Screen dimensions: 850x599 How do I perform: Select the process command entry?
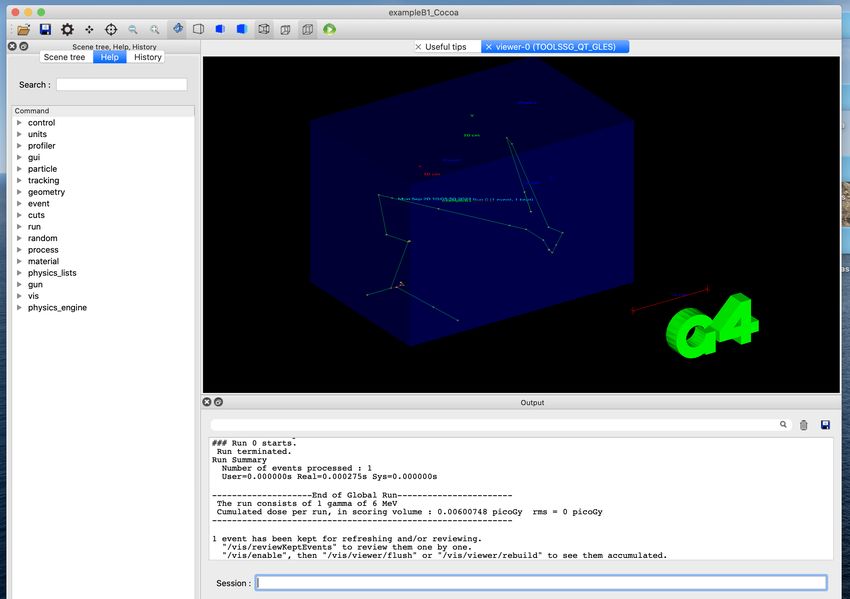click(x=43, y=250)
